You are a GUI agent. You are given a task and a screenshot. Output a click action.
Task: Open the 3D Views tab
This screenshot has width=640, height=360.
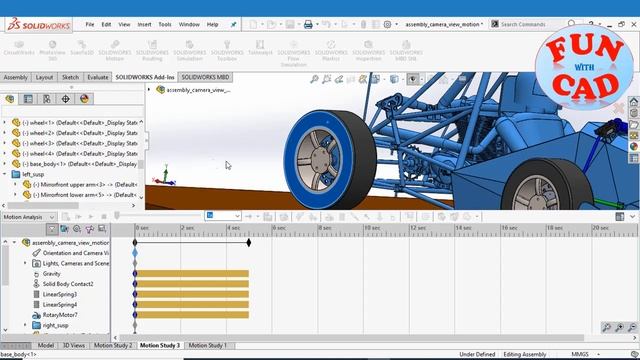(x=73, y=345)
